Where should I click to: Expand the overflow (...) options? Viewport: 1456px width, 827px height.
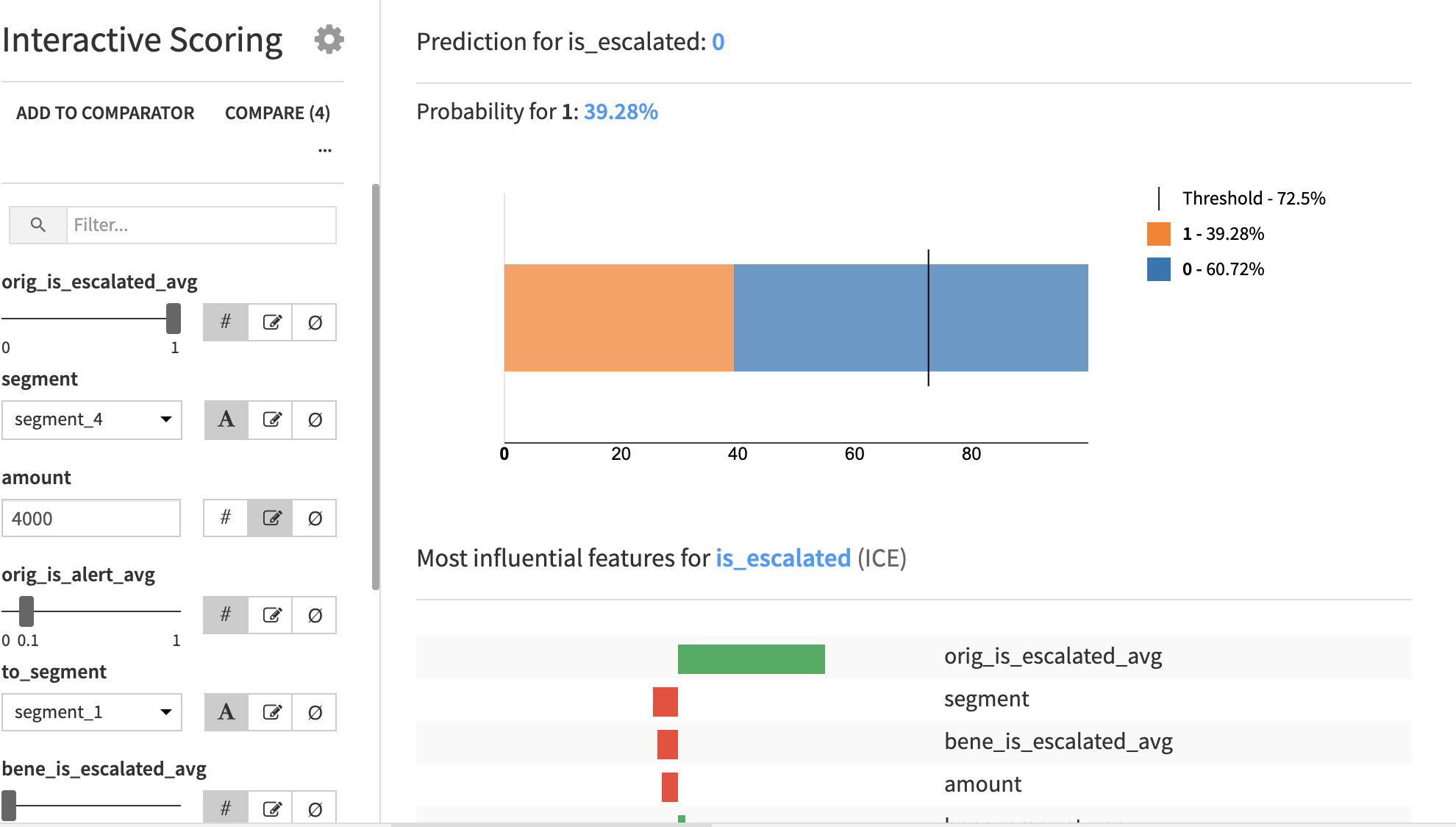pyautogui.click(x=325, y=149)
